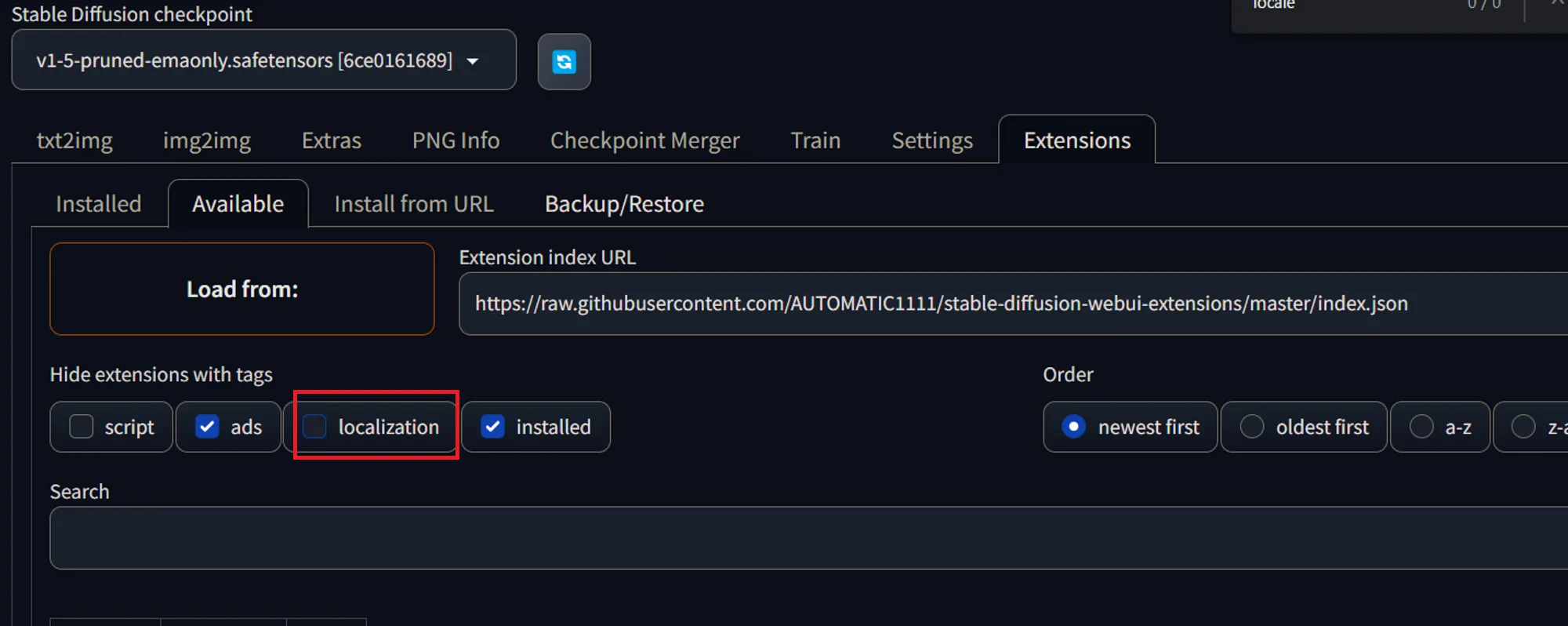Select oldest first order option

click(x=1252, y=427)
